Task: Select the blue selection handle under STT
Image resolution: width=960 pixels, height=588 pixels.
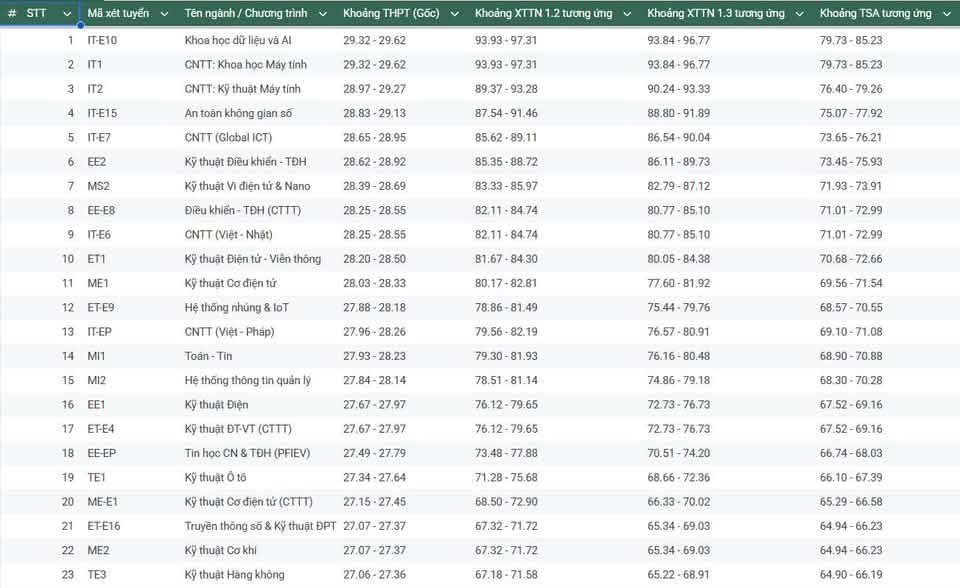Action: (80, 25)
